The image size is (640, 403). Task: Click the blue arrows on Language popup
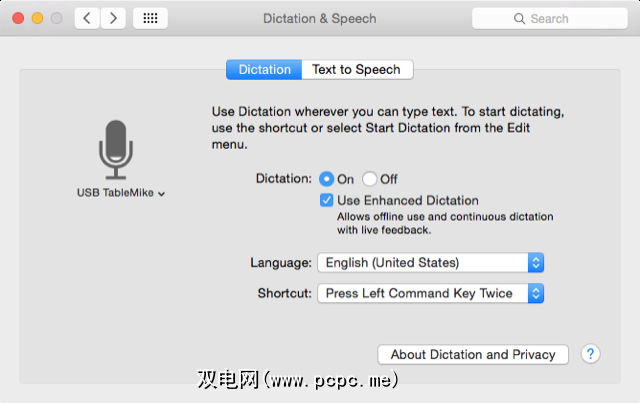(x=536, y=263)
